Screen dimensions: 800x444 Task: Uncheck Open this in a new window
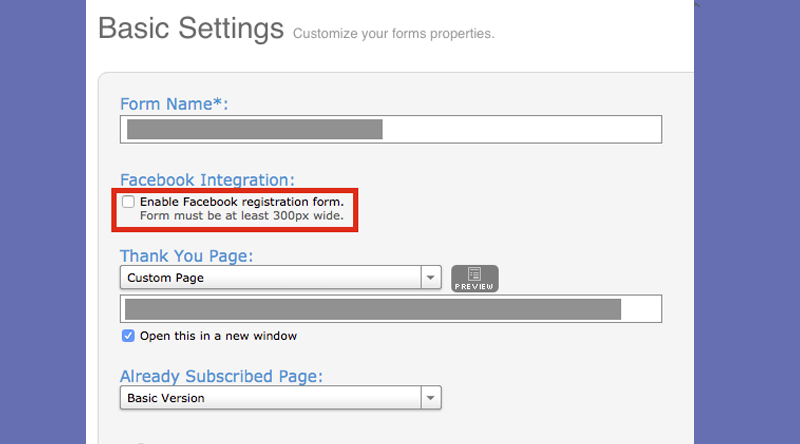pyautogui.click(x=128, y=336)
